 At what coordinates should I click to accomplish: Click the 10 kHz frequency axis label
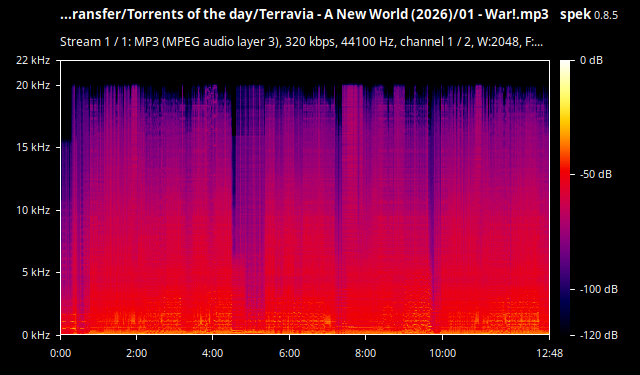click(x=33, y=210)
